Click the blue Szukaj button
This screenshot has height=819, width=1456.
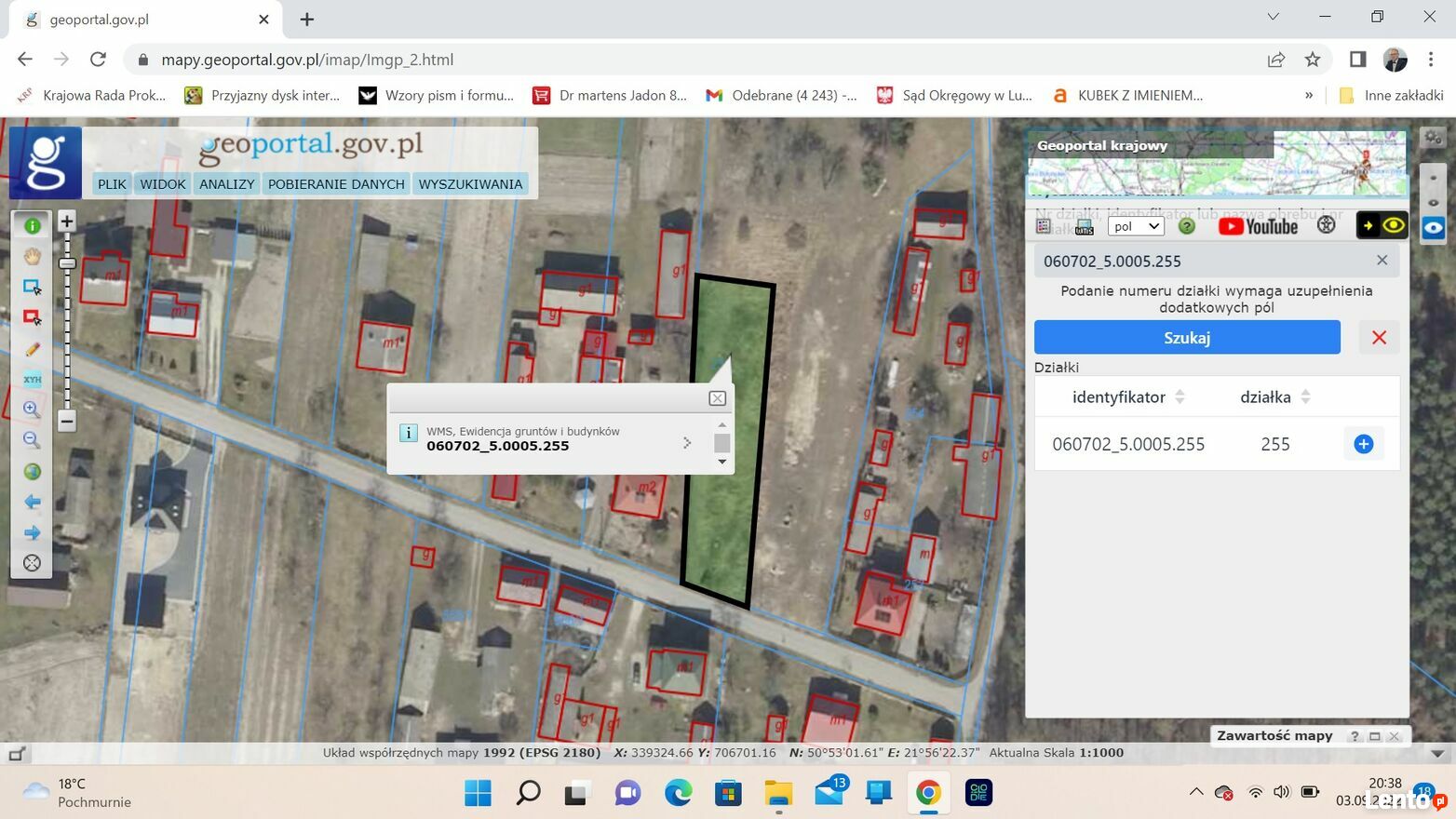[1187, 337]
